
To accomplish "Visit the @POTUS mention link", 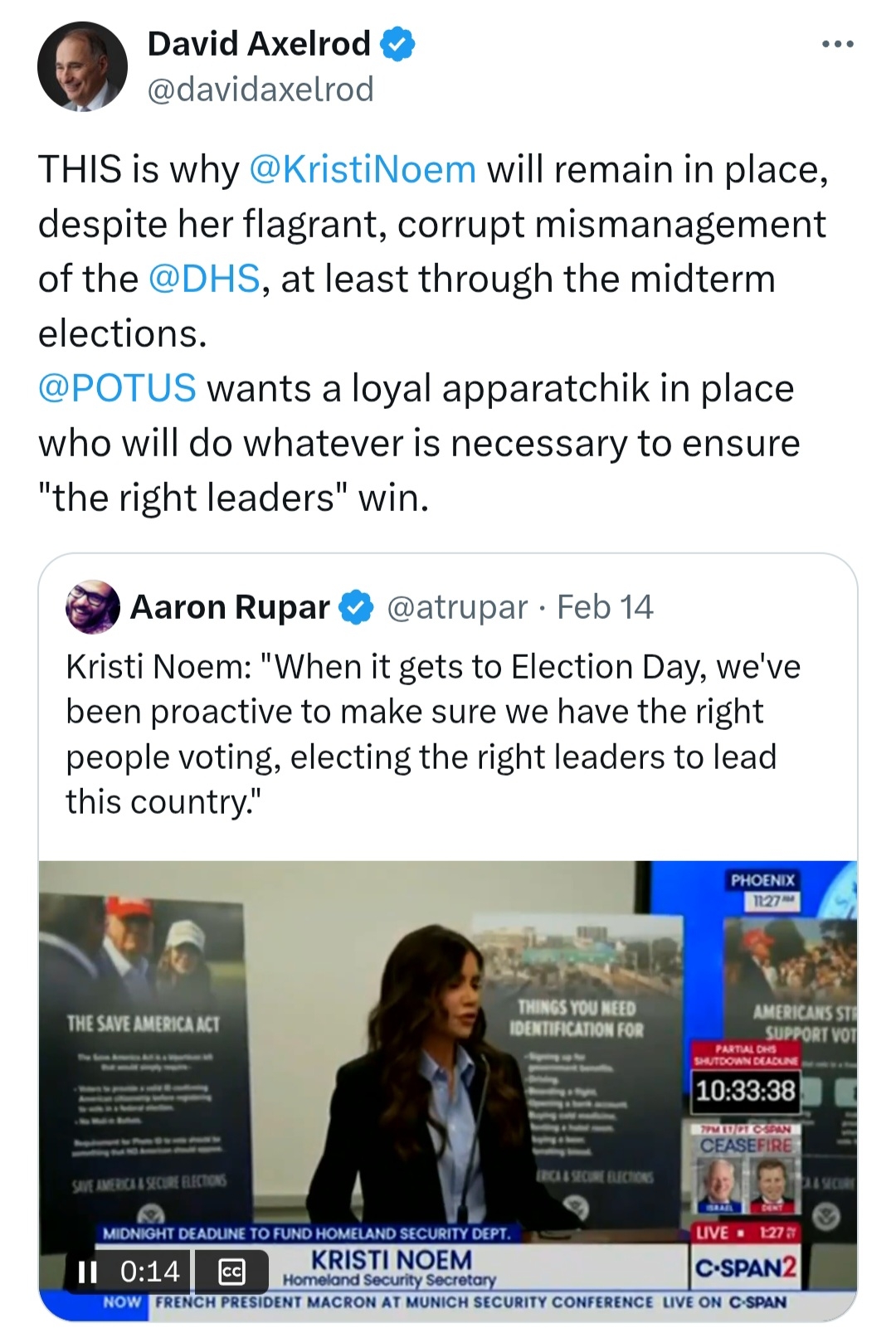I will coord(117,389).
